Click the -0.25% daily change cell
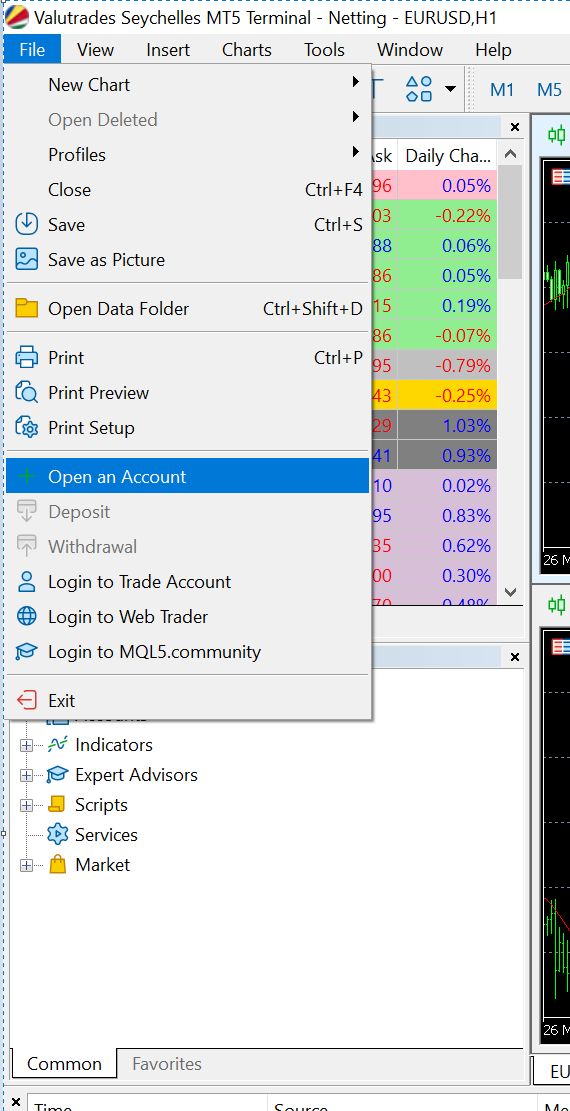The image size is (570, 1111). pos(447,395)
